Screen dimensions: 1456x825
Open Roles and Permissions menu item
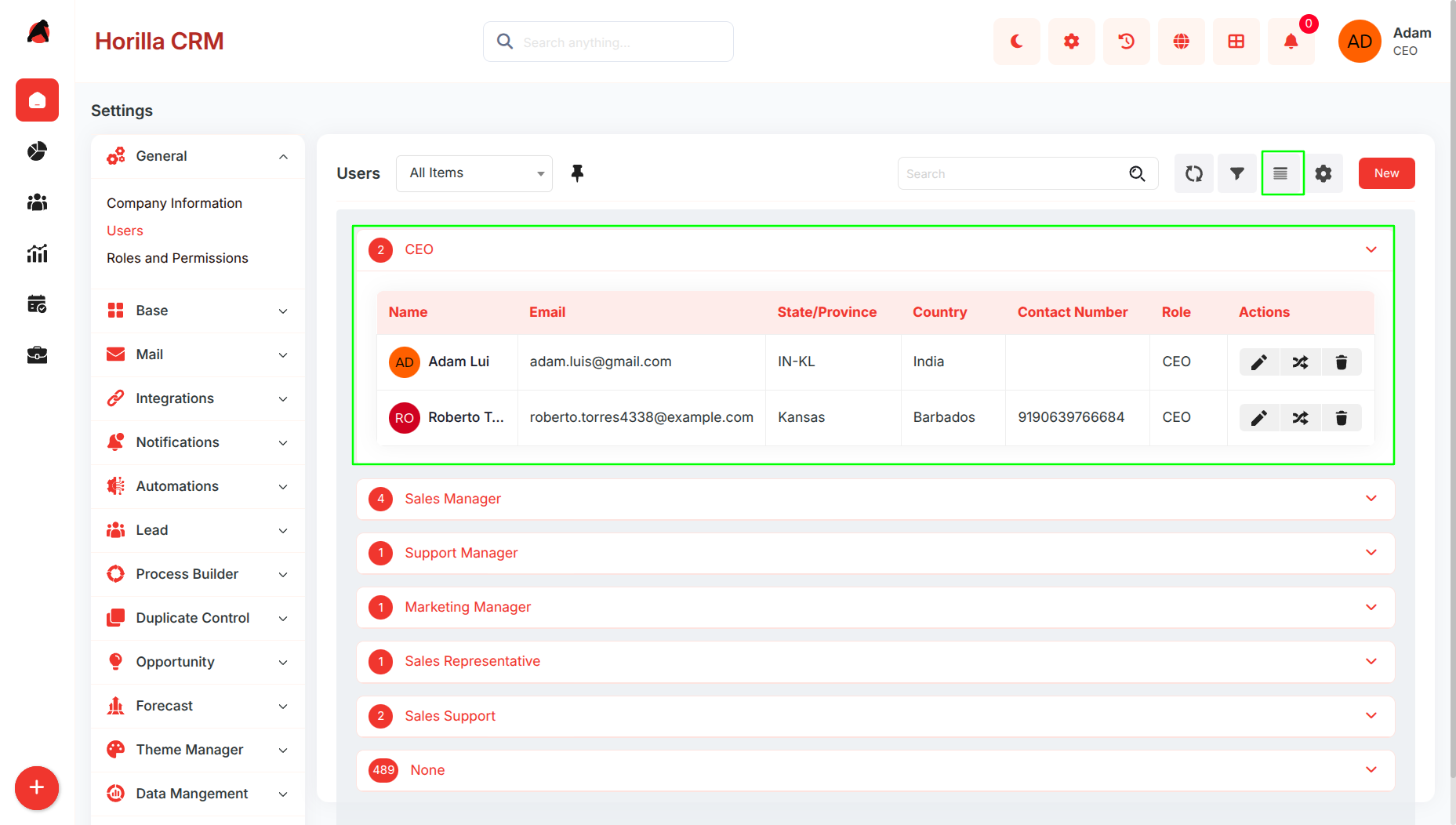(x=177, y=258)
